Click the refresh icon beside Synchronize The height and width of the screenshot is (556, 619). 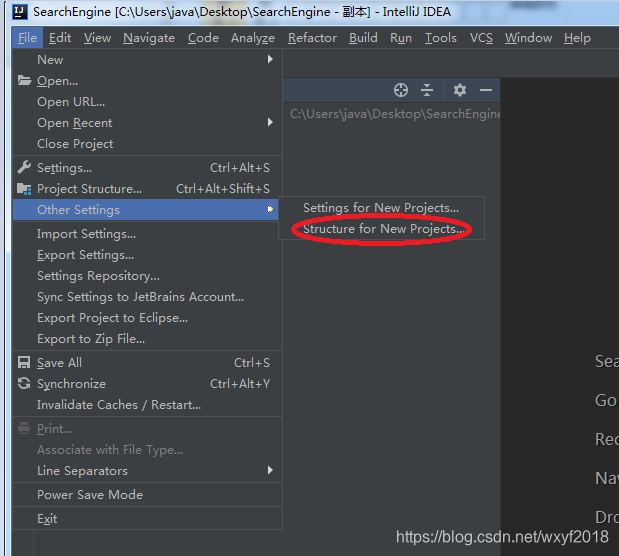click(24, 383)
